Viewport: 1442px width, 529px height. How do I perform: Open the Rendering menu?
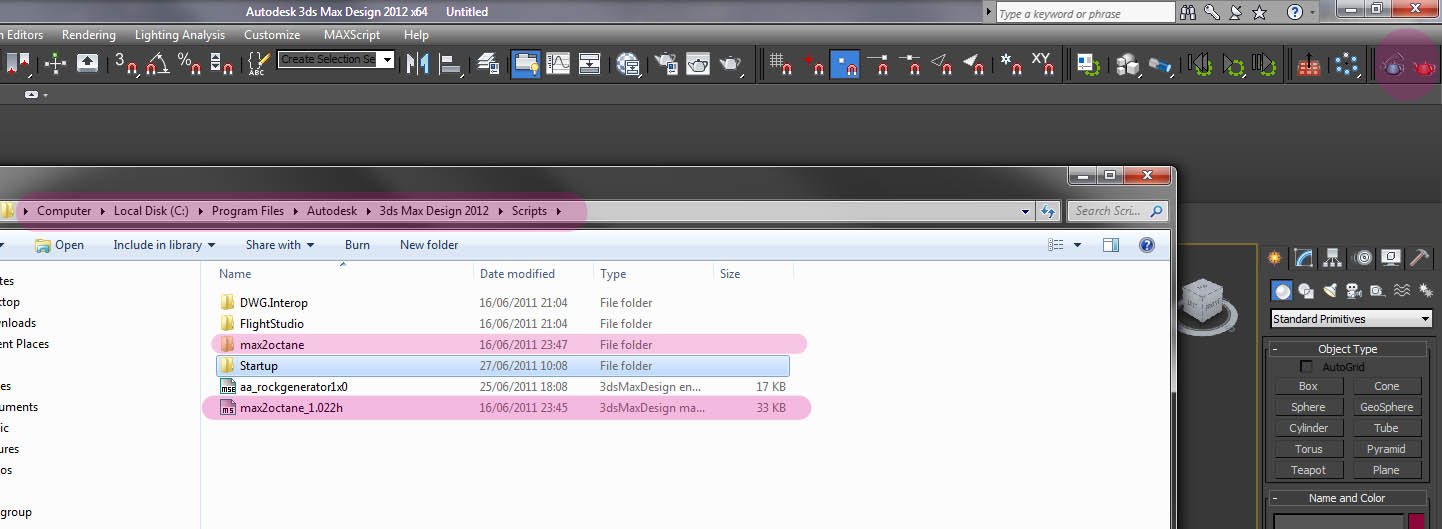click(89, 35)
